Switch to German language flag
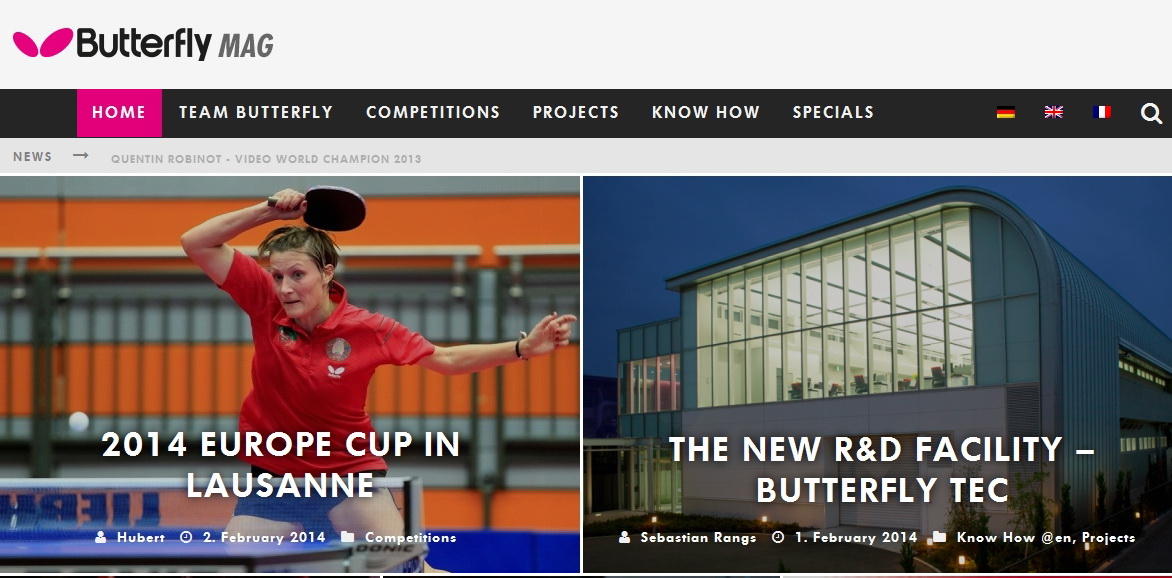 (x=1005, y=112)
